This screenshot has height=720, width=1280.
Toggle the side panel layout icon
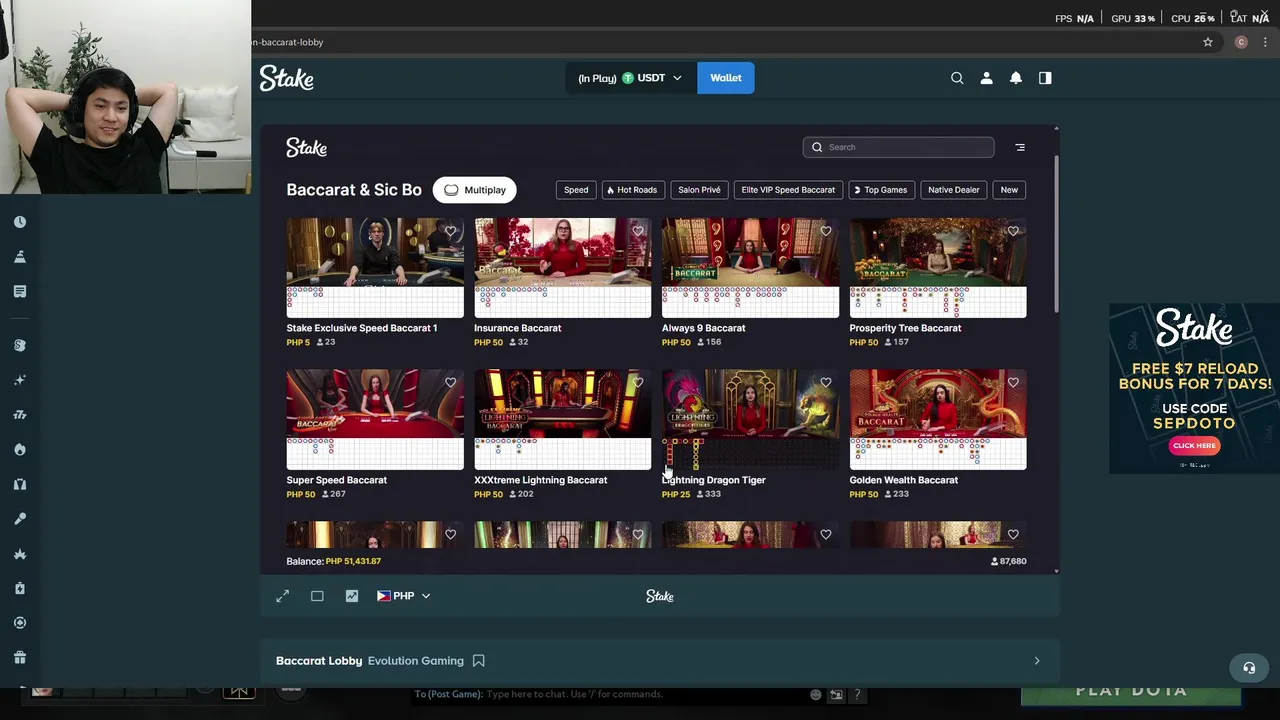click(x=1045, y=78)
